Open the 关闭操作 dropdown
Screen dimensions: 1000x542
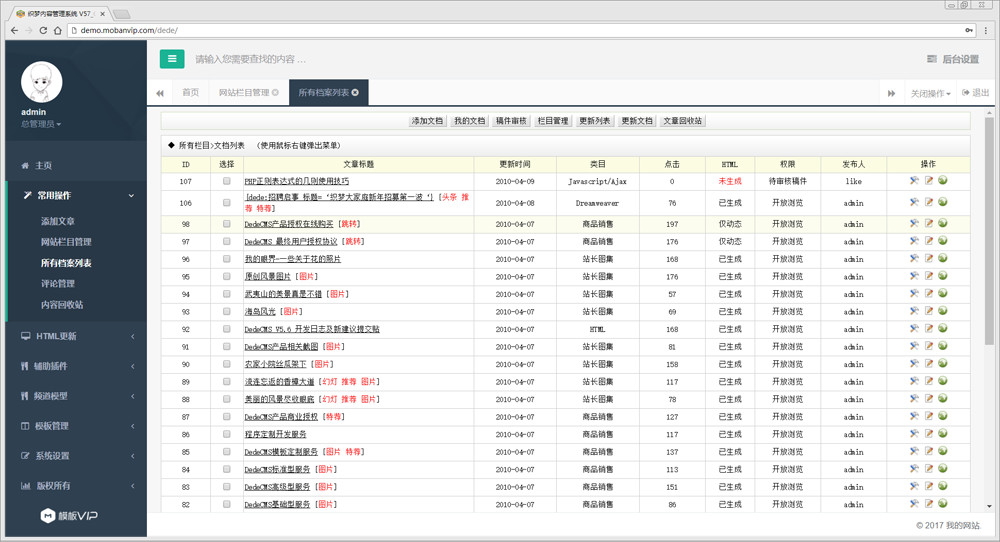pyautogui.click(x=930, y=93)
